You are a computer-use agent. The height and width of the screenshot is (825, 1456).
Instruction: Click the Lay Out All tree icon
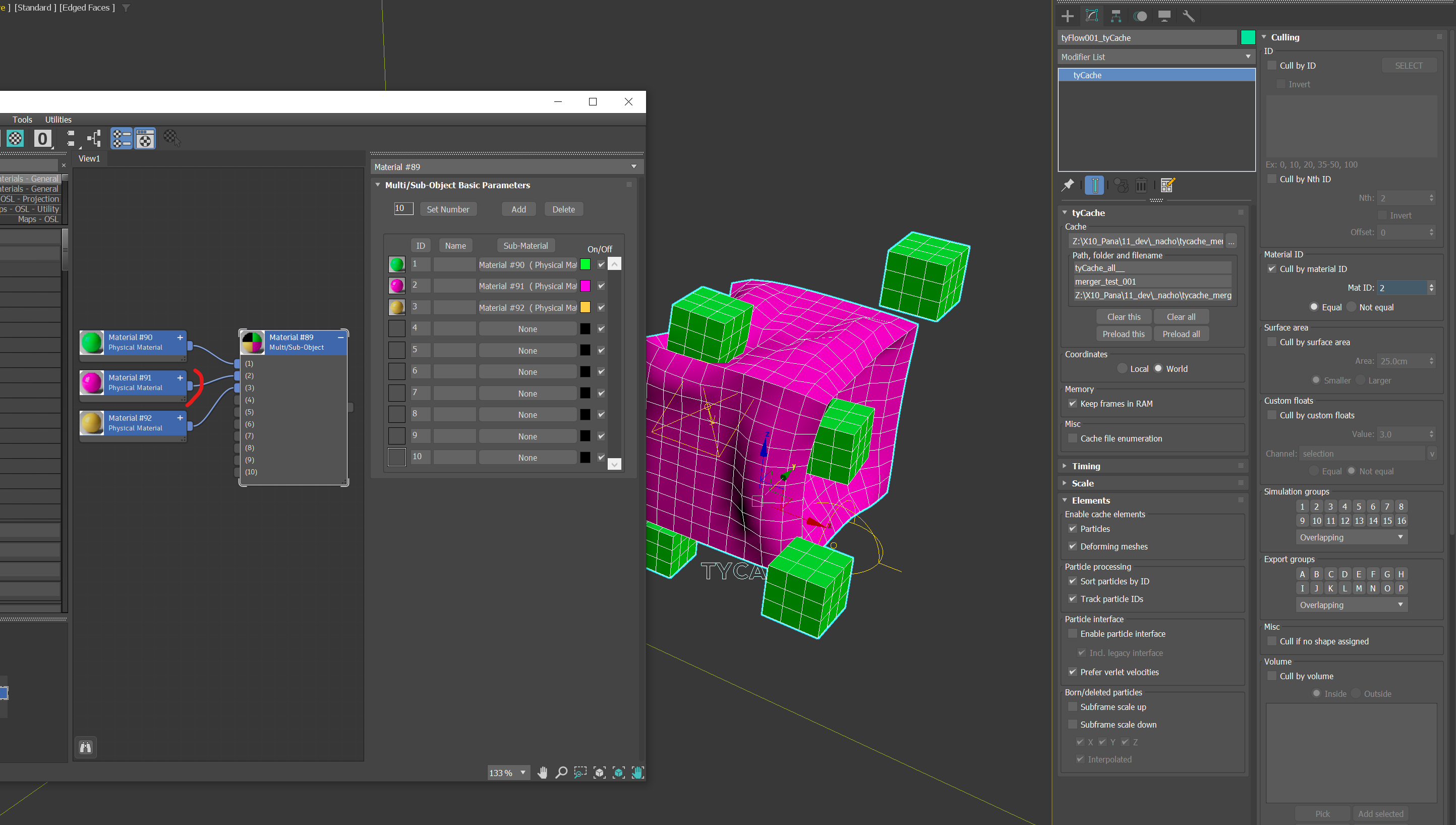[x=94, y=138]
